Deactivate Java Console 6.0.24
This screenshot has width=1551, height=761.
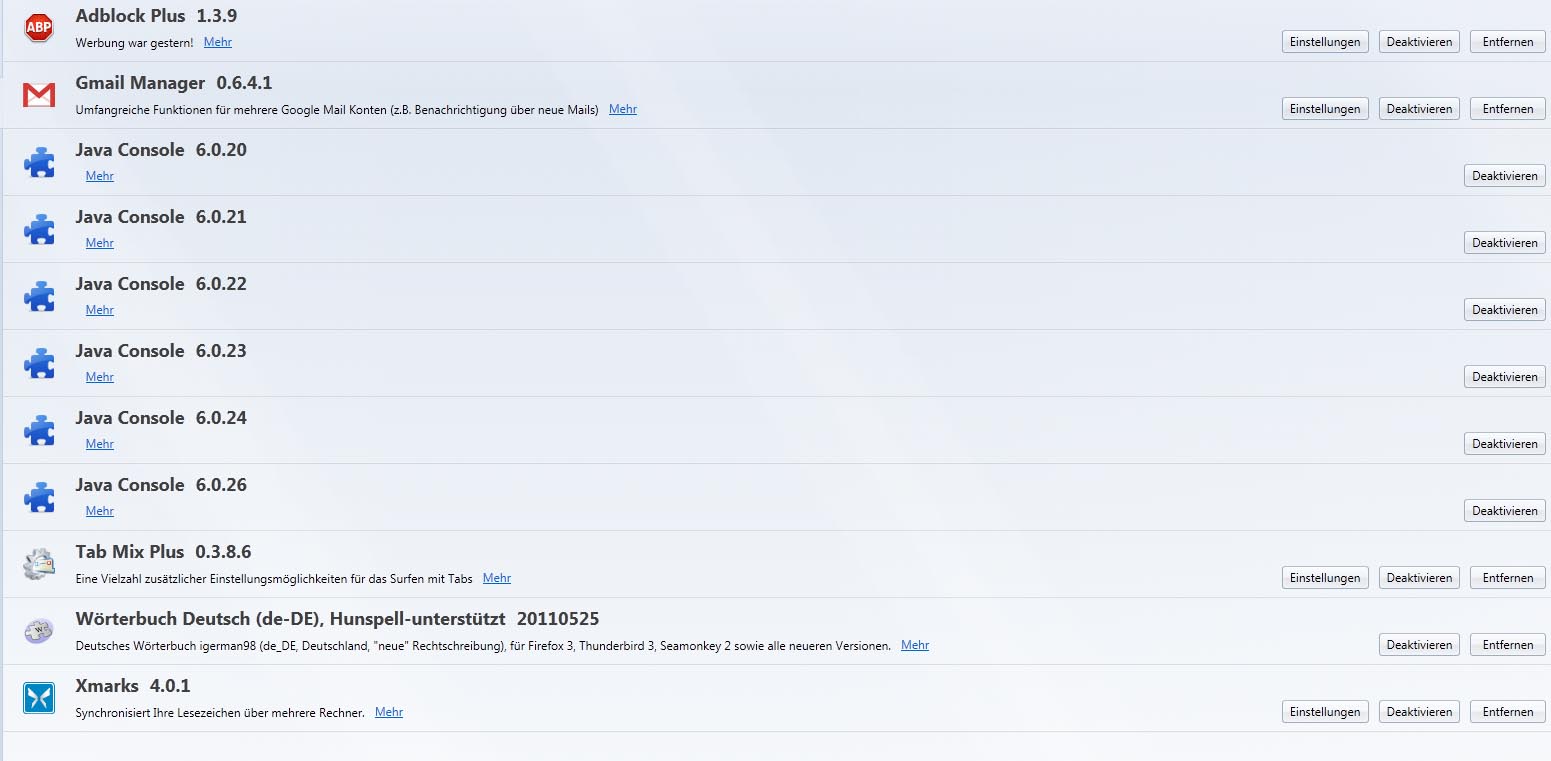(1505, 444)
